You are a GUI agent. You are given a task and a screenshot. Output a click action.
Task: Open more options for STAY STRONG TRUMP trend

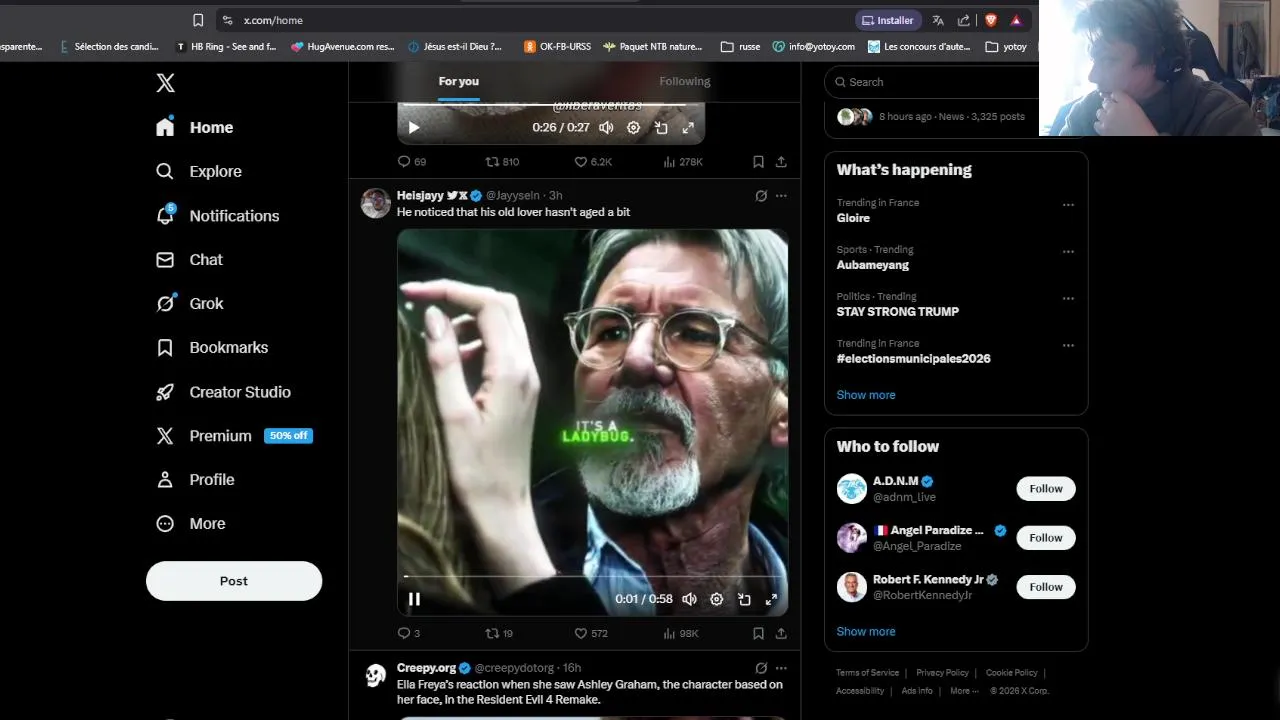pyautogui.click(x=1068, y=298)
